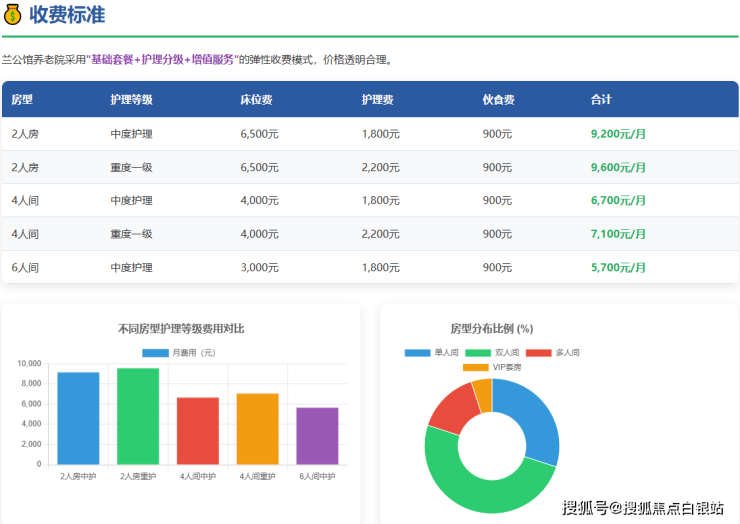Viewport: 740px width, 524px height.
Task: Toggle the 单人间 legend item
Action: click(432, 353)
